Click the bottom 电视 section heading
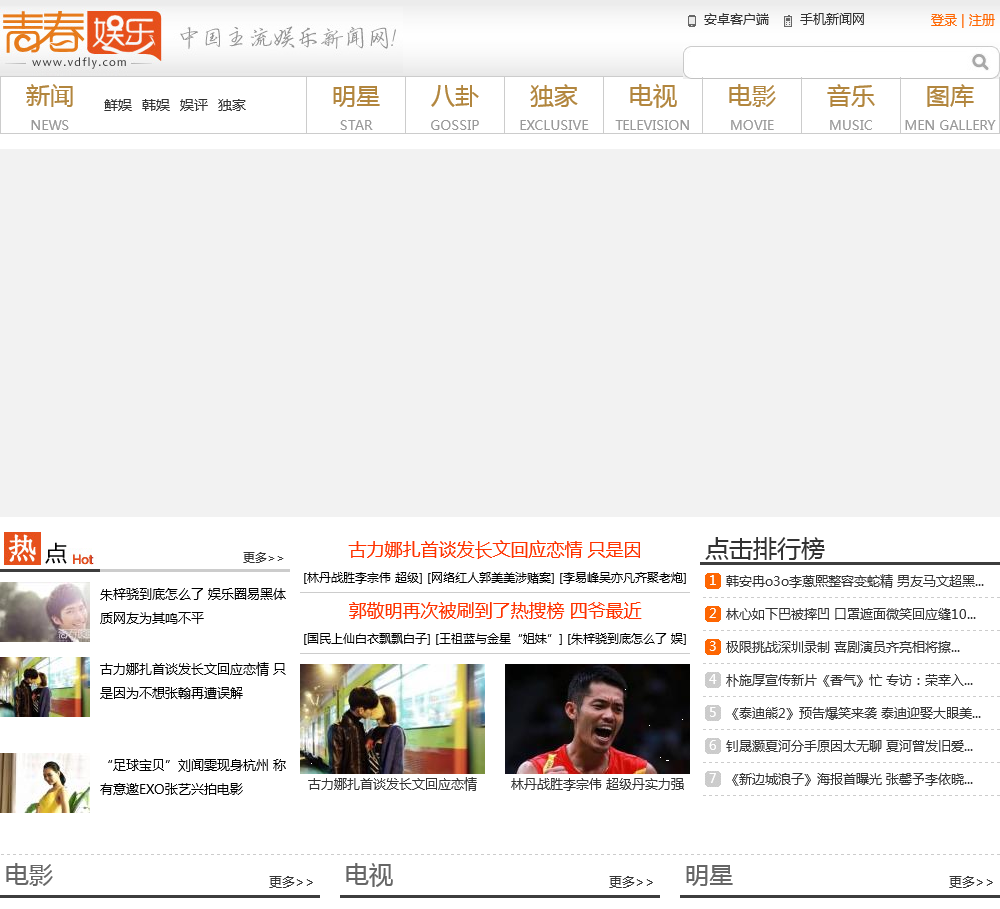The width and height of the screenshot is (1000, 909). (x=369, y=875)
